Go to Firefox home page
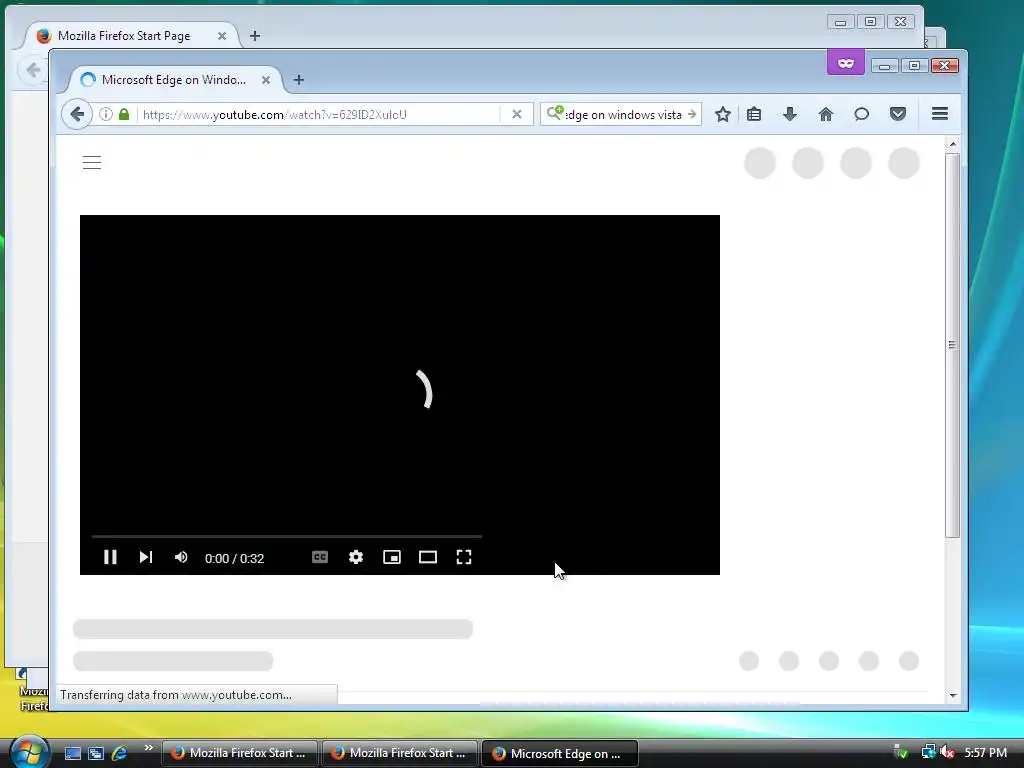Screen dimensions: 1024x768 825,114
